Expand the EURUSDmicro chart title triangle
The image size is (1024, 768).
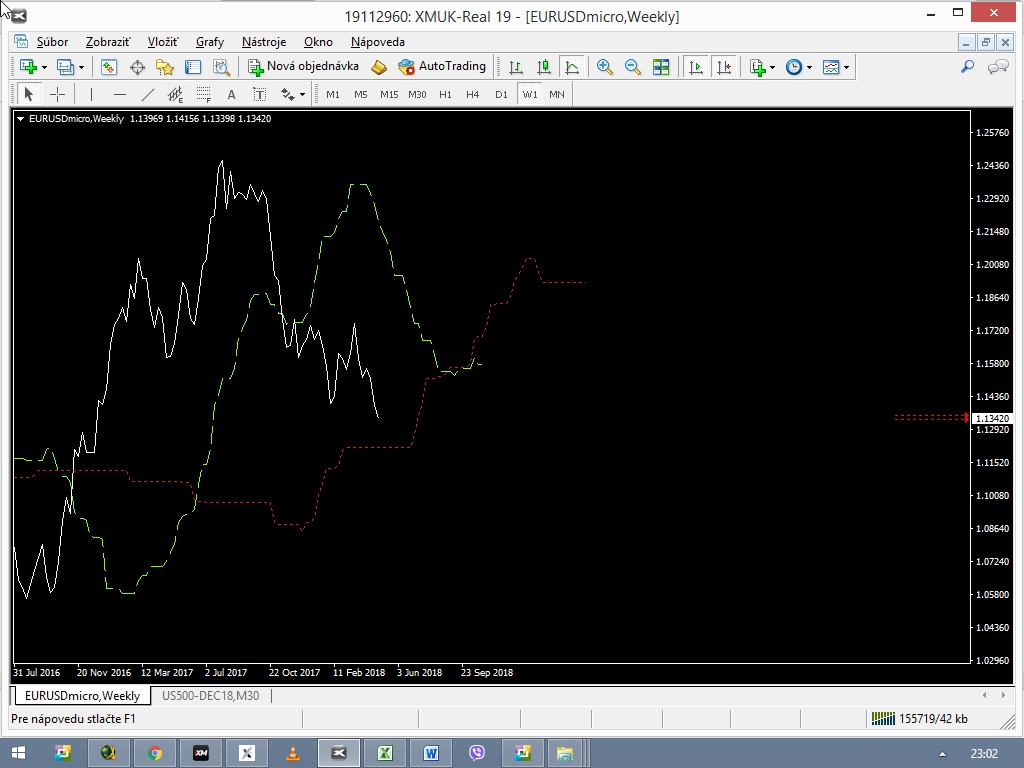(x=20, y=119)
